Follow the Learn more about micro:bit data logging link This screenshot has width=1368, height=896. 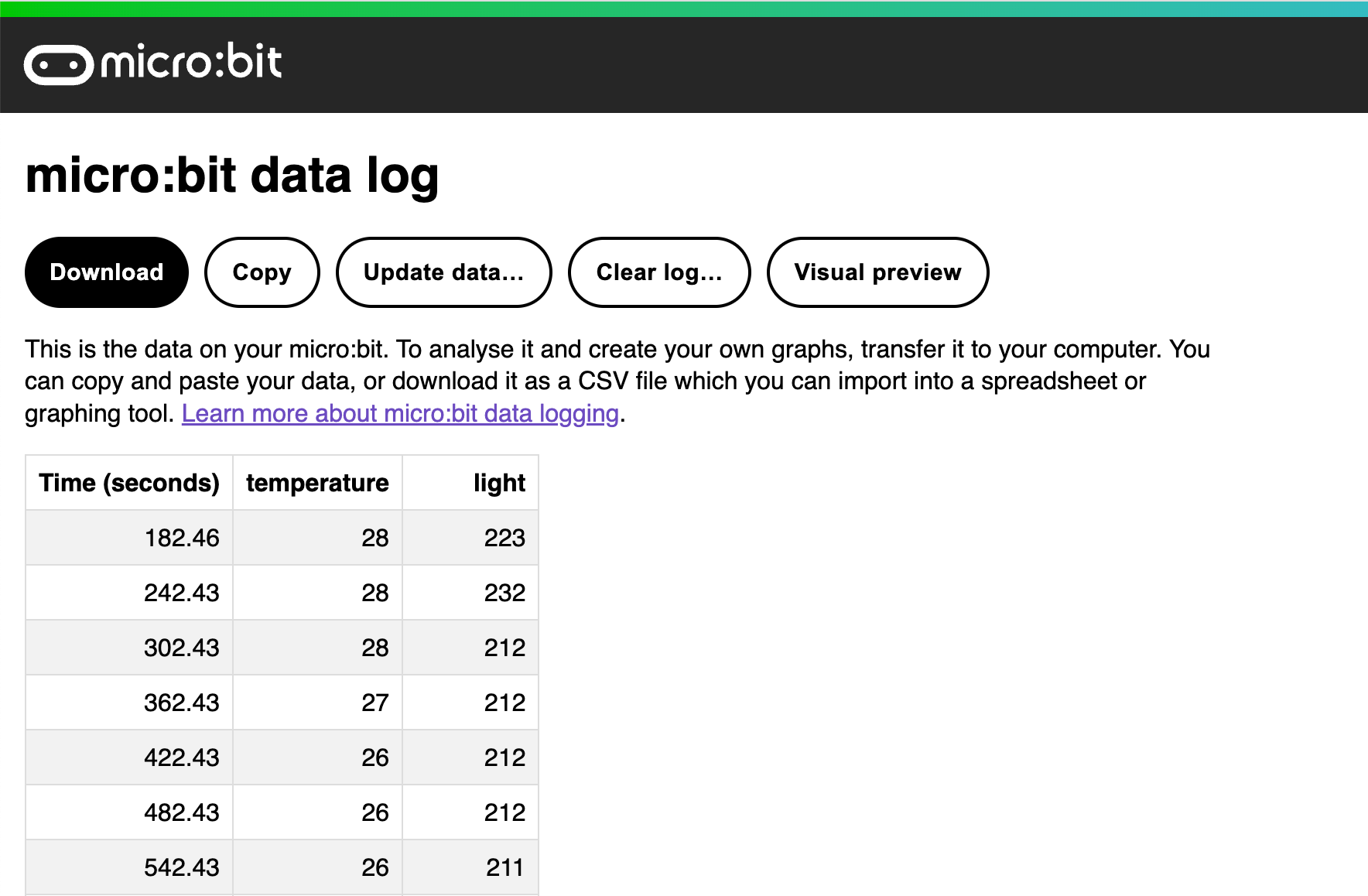click(x=401, y=413)
